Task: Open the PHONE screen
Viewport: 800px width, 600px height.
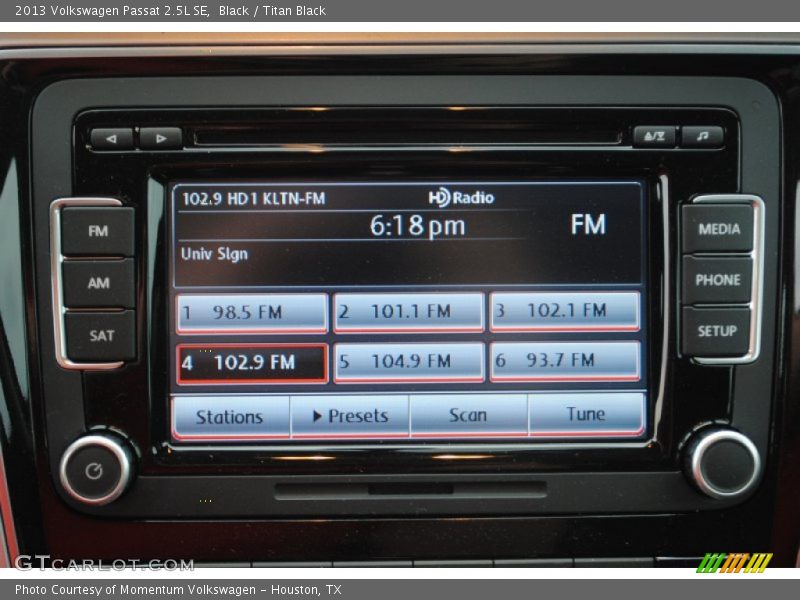Action: (719, 280)
